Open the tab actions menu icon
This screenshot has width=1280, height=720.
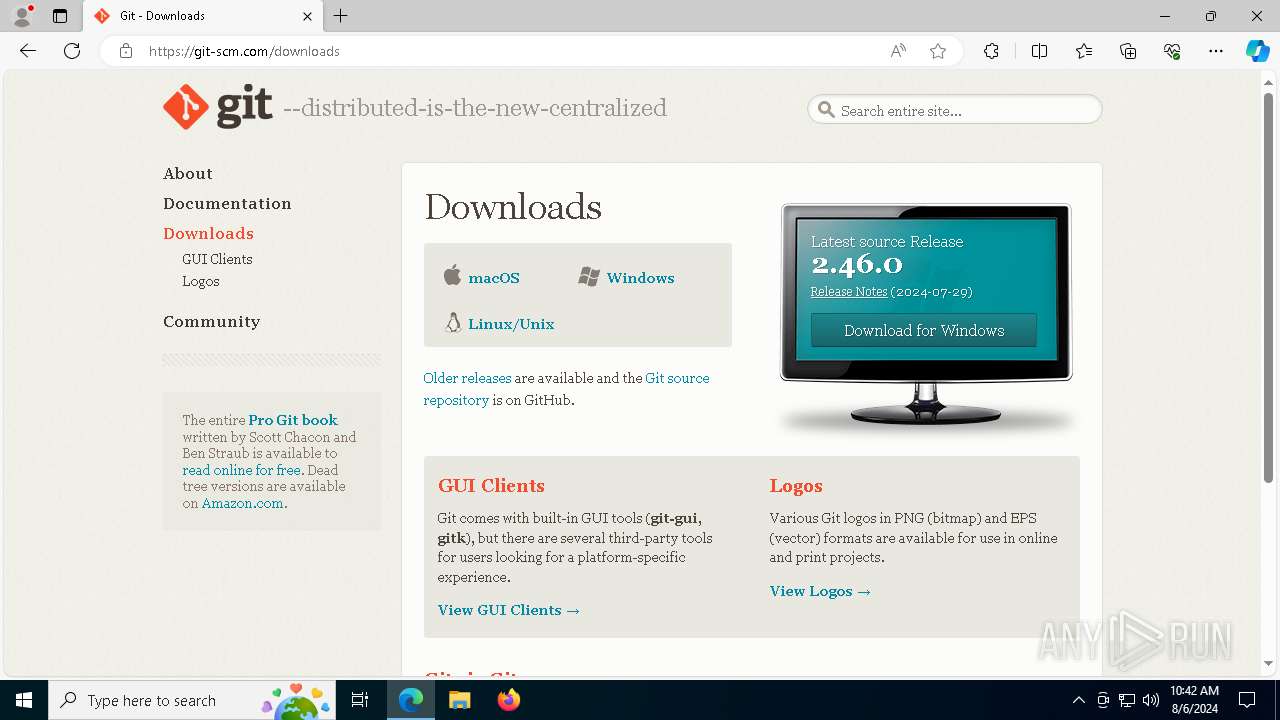tap(60, 16)
